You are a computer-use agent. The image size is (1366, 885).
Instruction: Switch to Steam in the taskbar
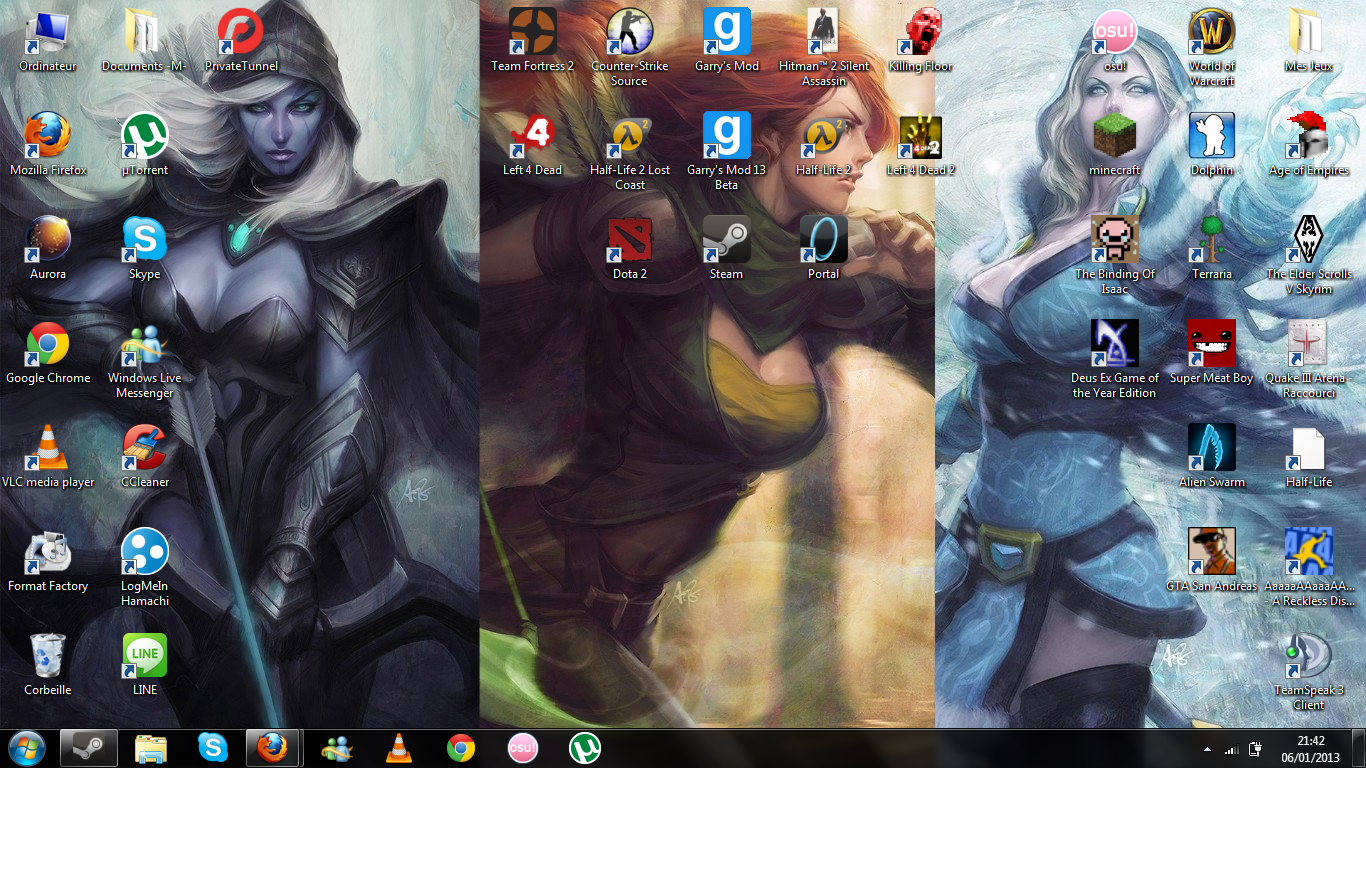[88, 748]
